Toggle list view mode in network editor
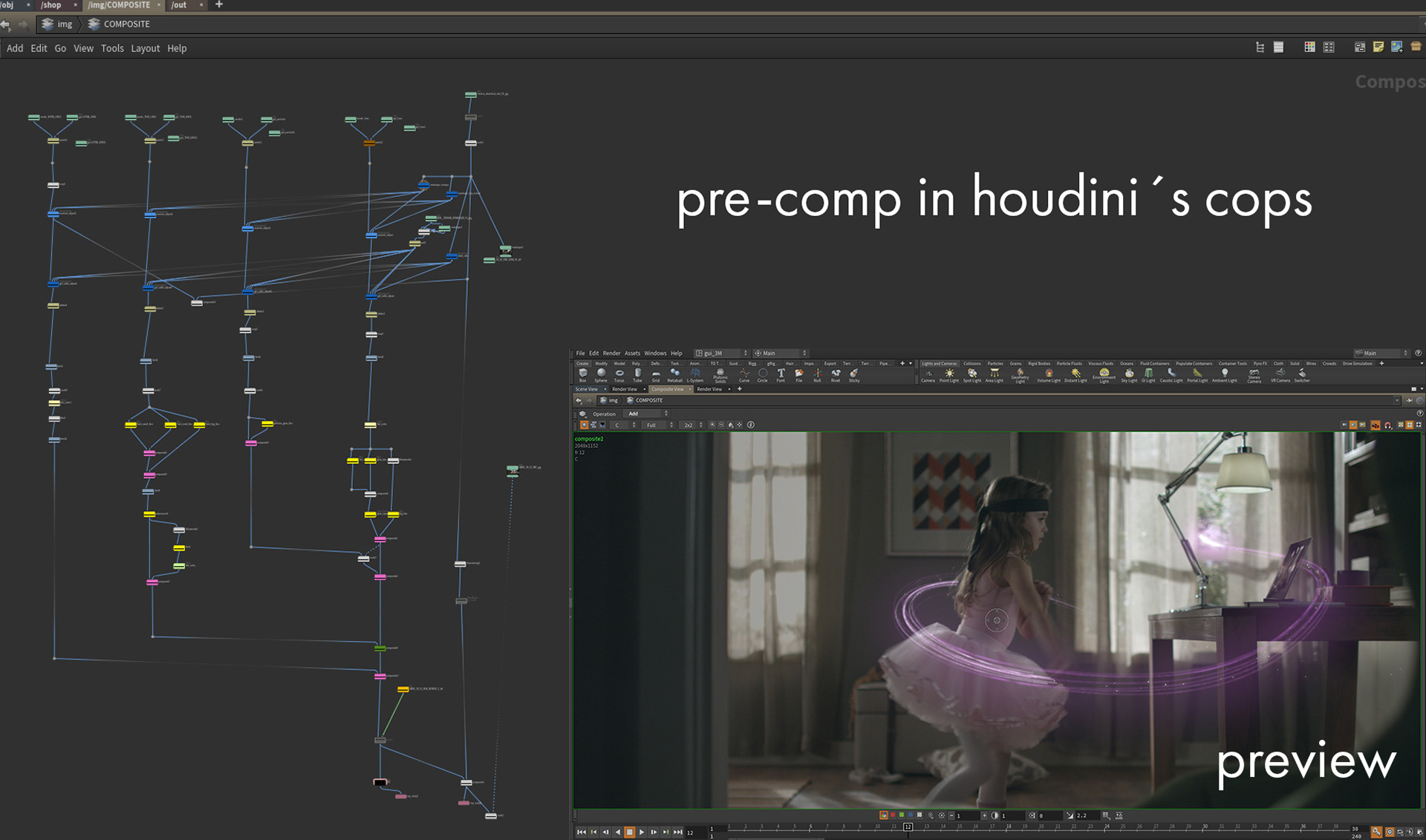Image resolution: width=1426 pixels, height=840 pixels. pos(1278,47)
